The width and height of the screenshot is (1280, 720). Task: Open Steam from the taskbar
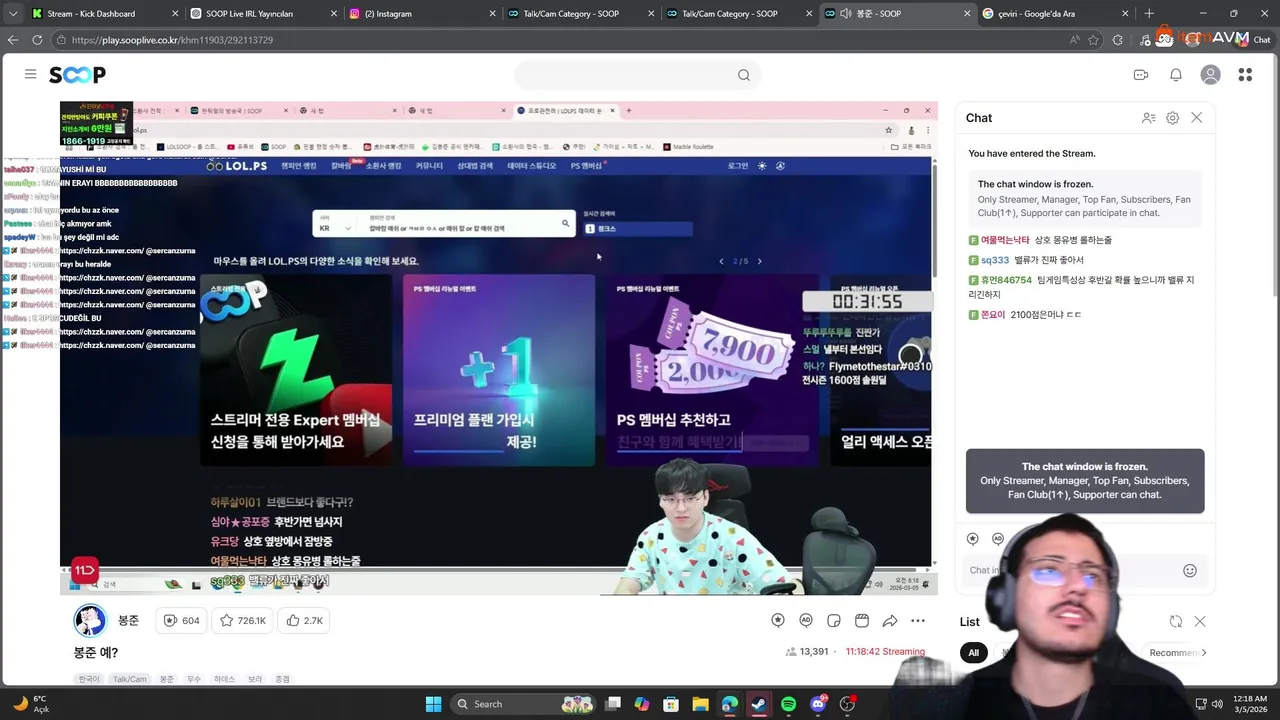click(759, 704)
